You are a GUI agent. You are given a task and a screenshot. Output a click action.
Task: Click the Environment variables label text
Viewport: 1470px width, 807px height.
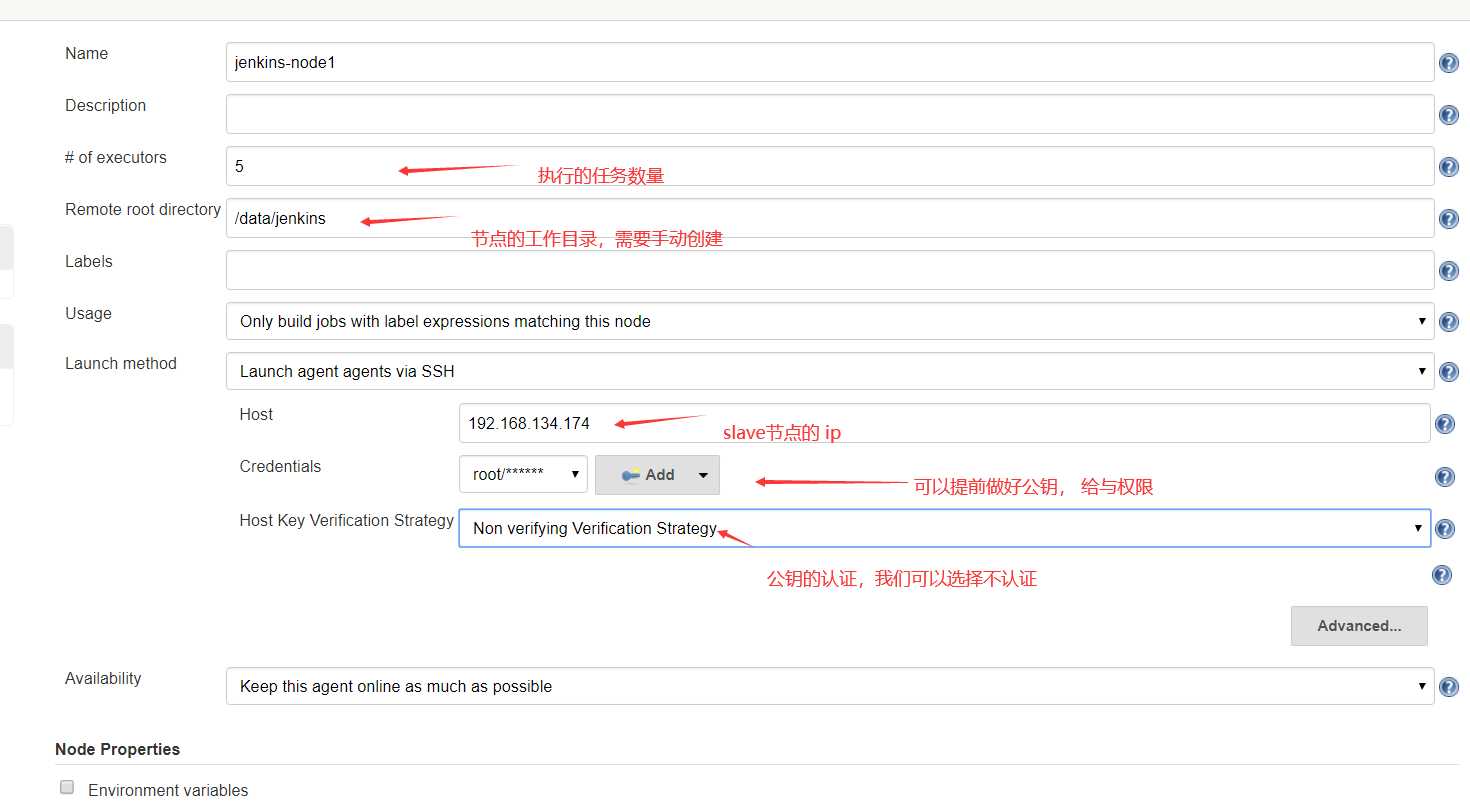pos(168,790)
